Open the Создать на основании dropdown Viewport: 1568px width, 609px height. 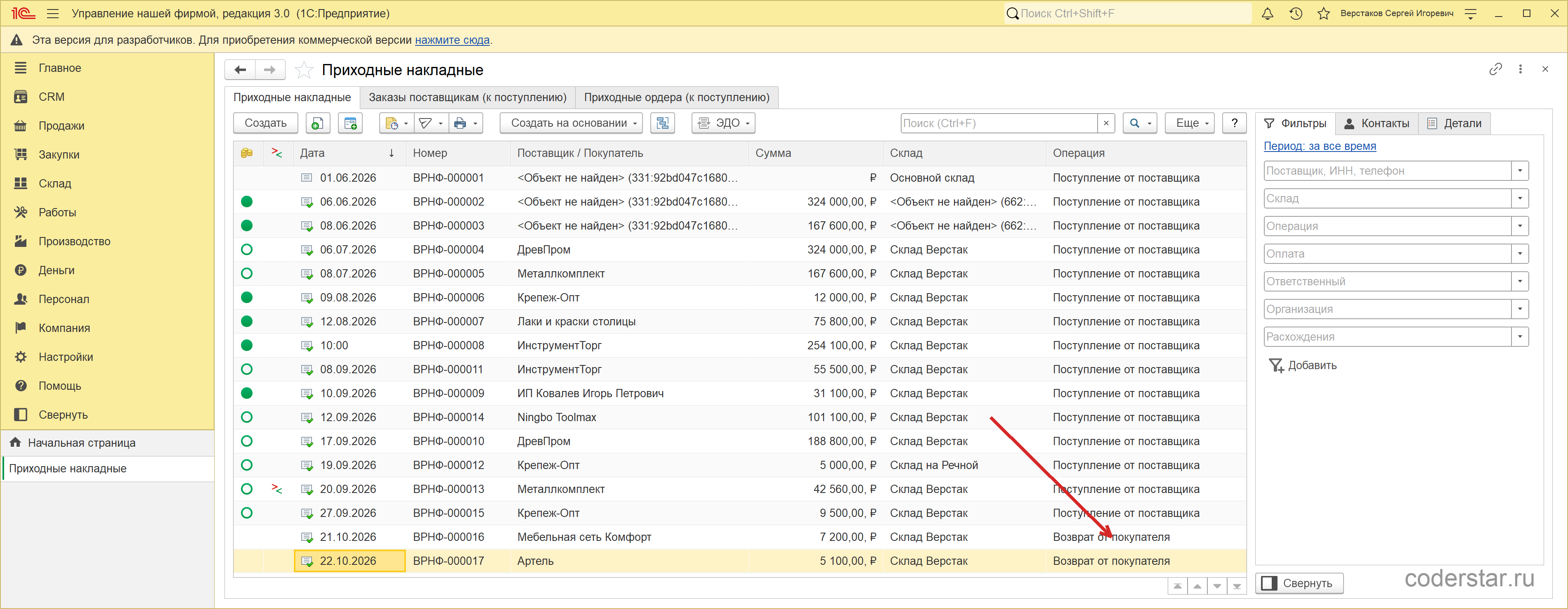coord(571,123)
